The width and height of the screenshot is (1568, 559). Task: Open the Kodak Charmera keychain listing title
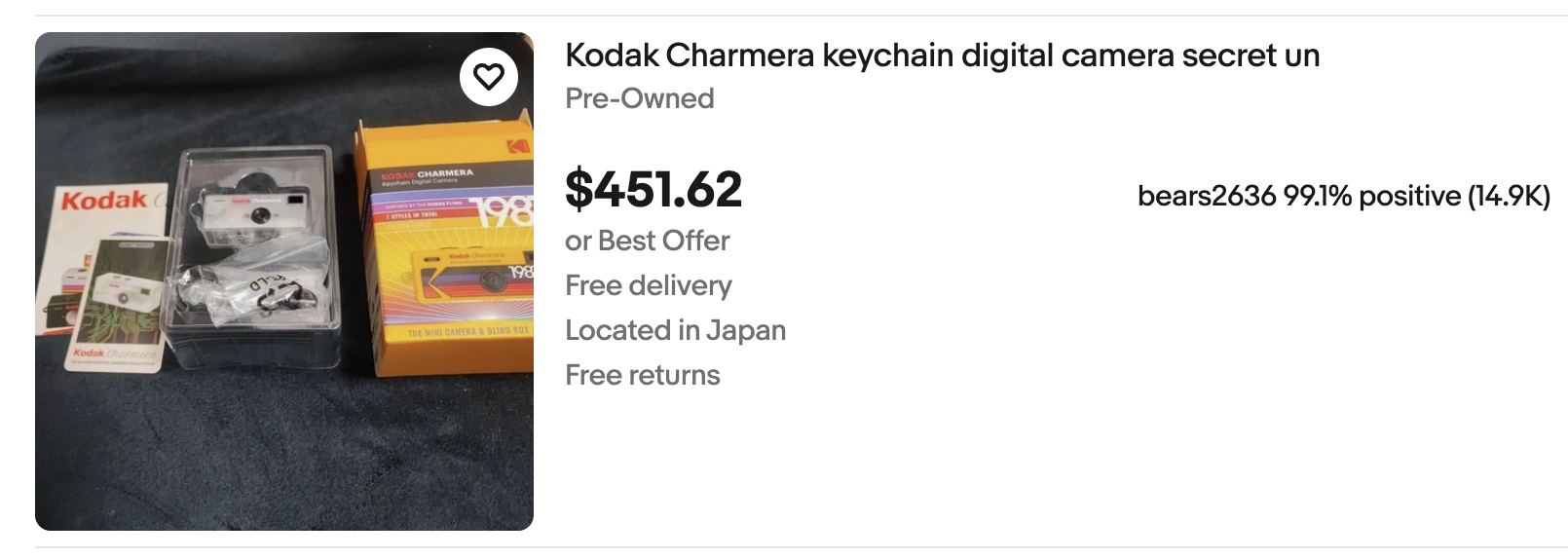(x=942, y=56)
